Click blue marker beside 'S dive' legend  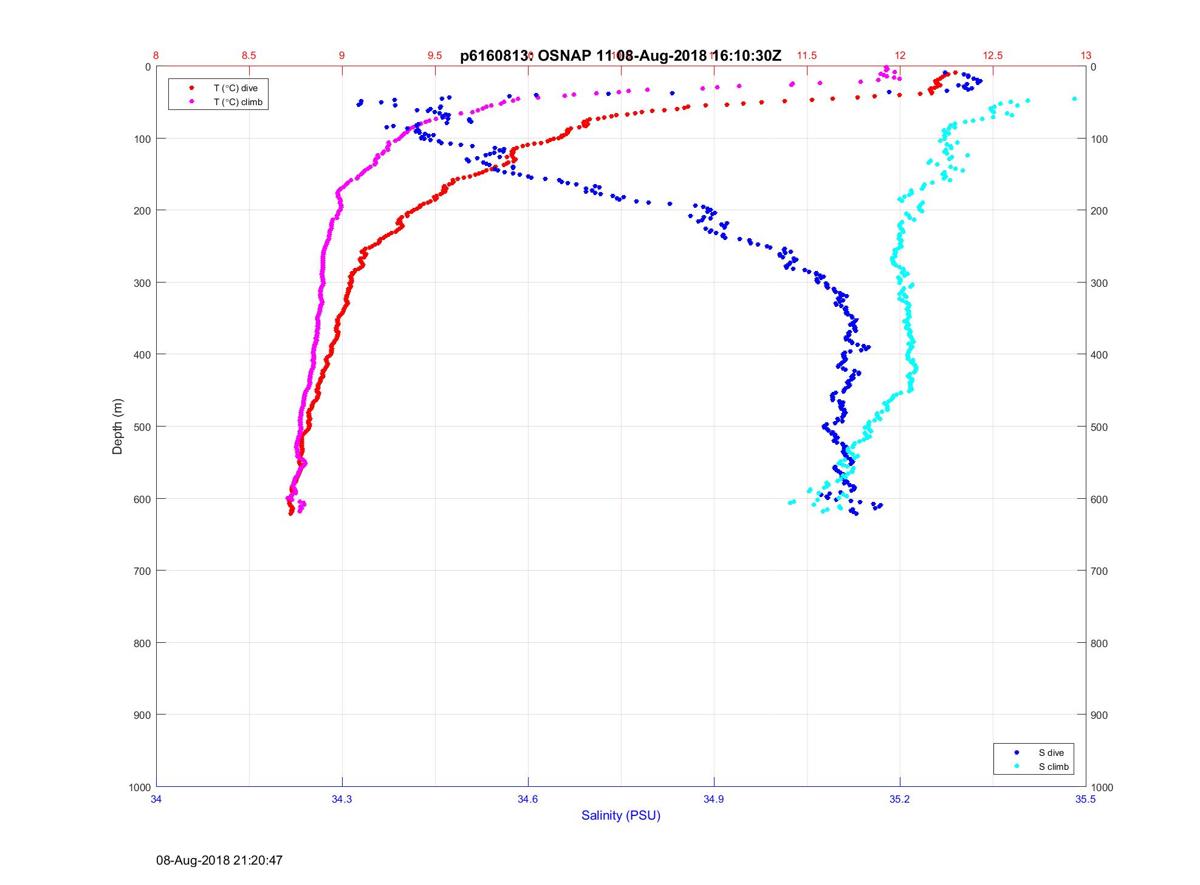1016,752
